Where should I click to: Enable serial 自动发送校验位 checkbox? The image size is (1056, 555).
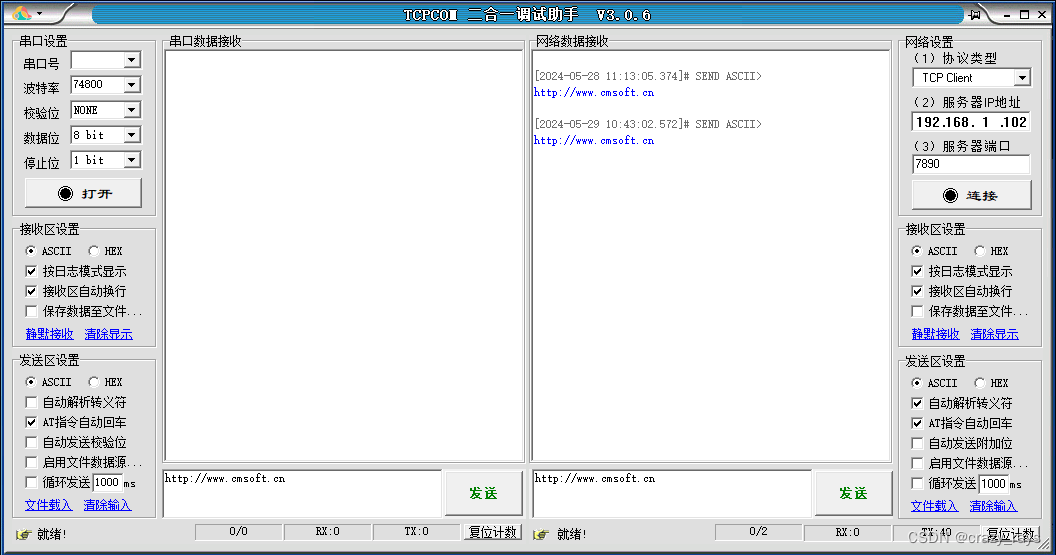(x=31, y=443)
